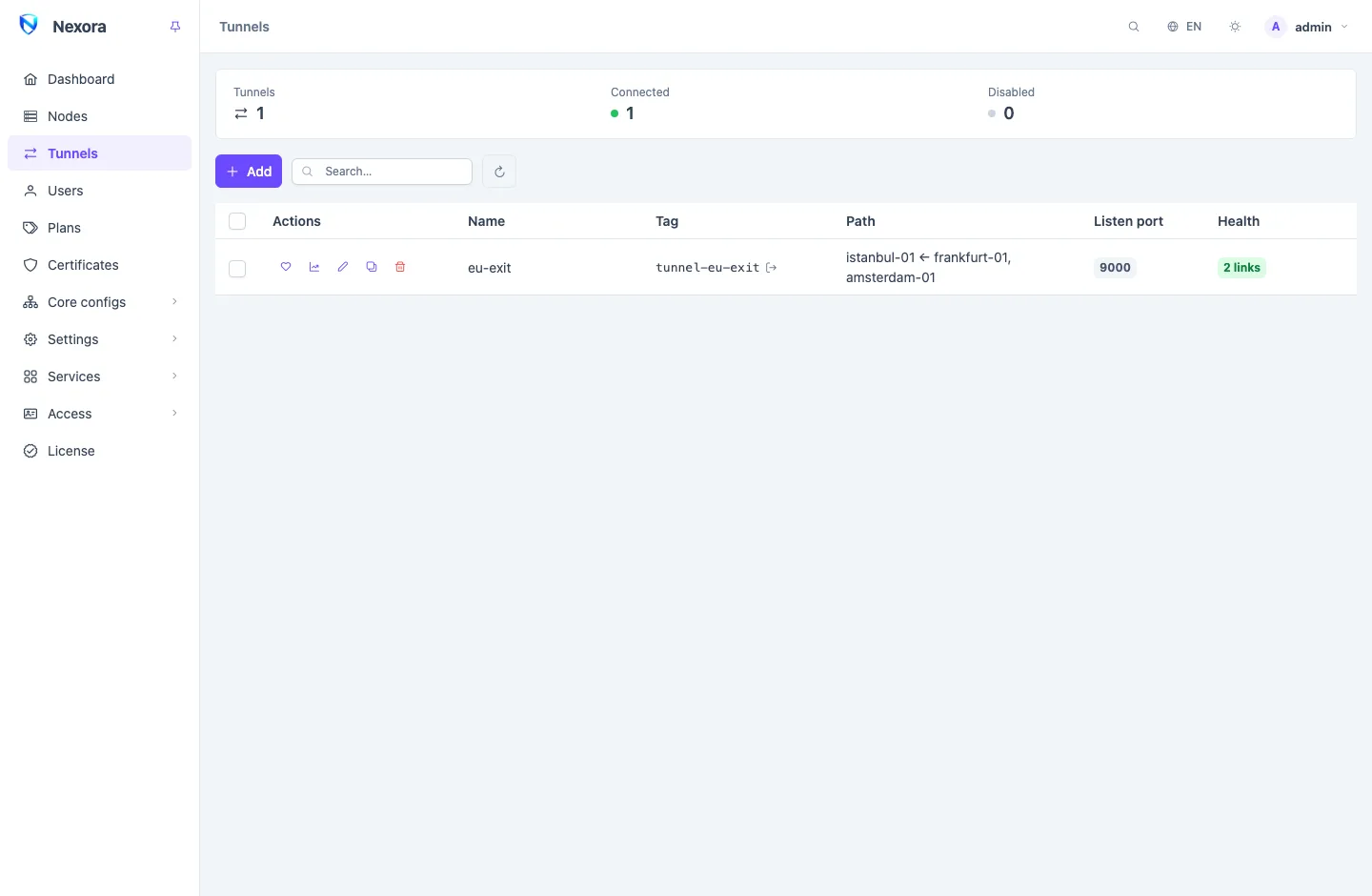
Task: Navigate to Plans
Action: pyautogui.click(x=100, y=228)
